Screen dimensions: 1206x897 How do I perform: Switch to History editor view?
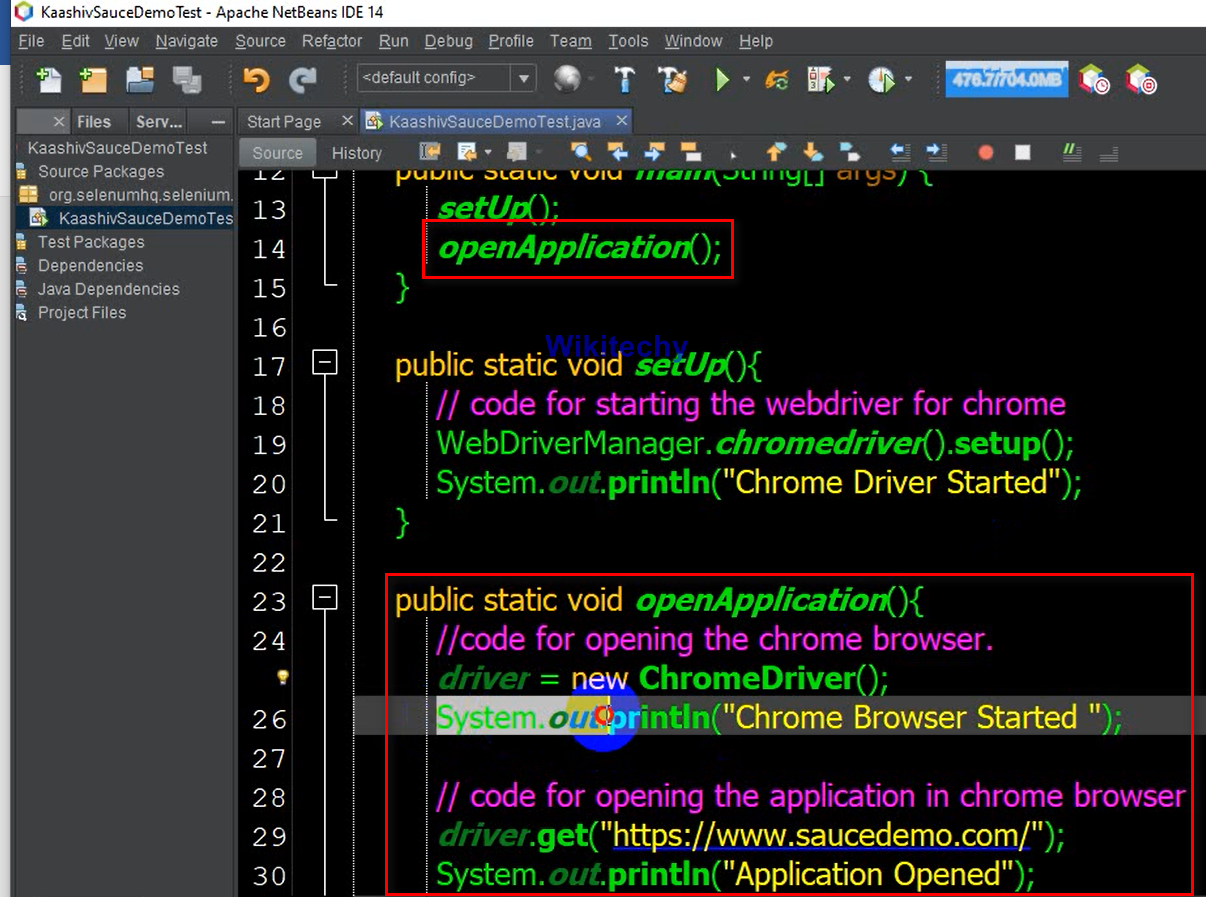tap(357, 153)
